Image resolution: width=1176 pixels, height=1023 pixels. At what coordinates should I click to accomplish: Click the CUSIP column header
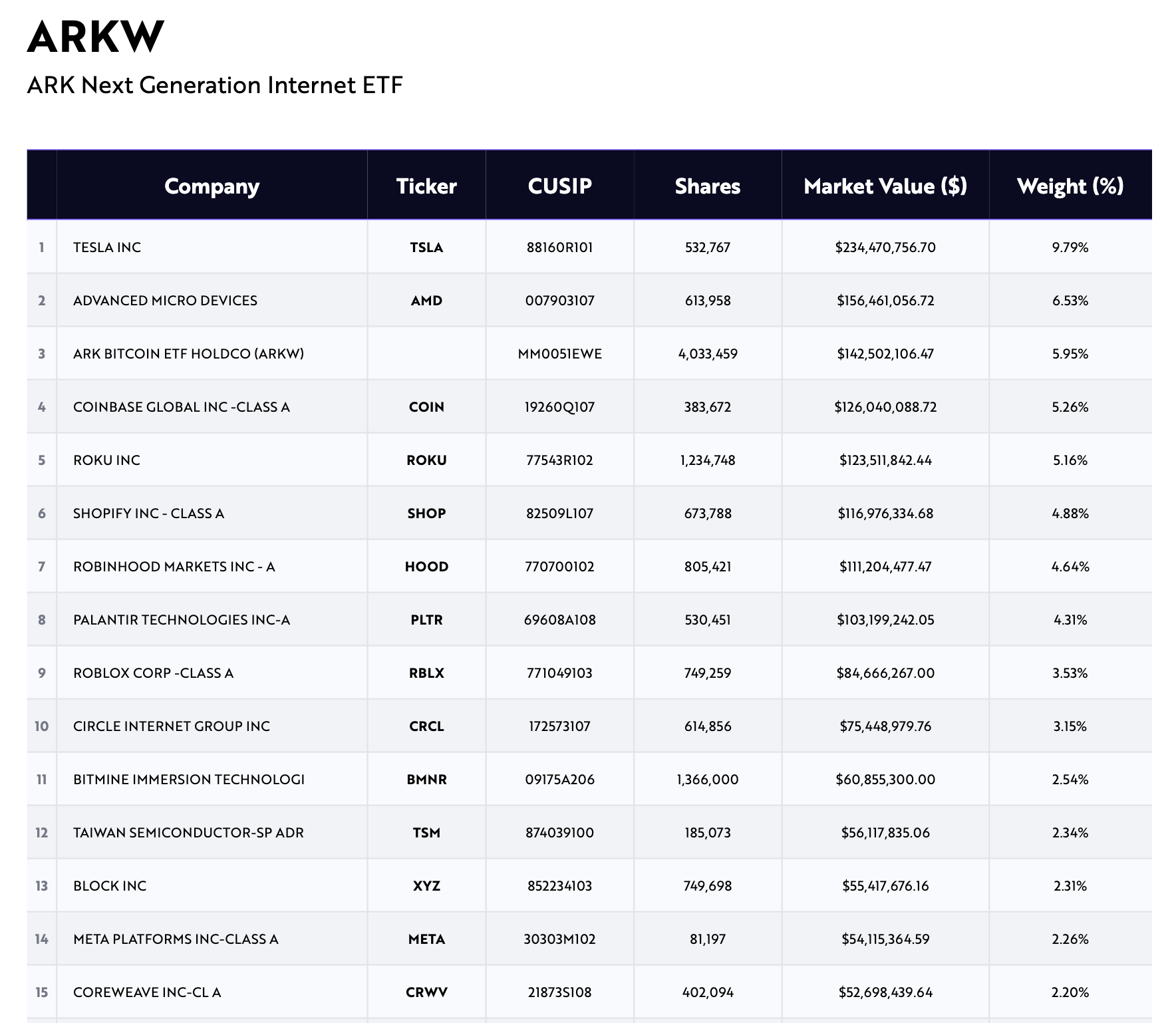(x=559, y=186)
